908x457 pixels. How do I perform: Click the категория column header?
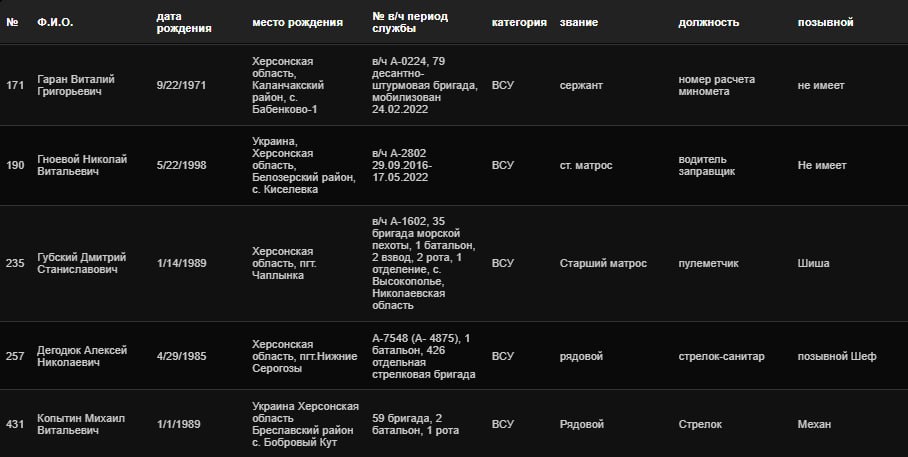coord(519,23)
